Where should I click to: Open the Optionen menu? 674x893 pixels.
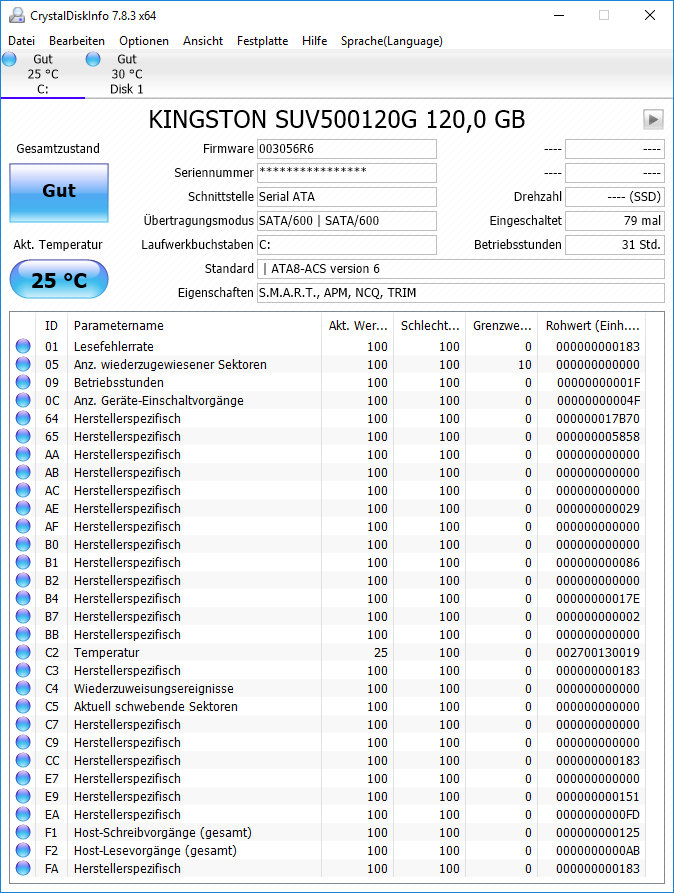click(144, 41)
